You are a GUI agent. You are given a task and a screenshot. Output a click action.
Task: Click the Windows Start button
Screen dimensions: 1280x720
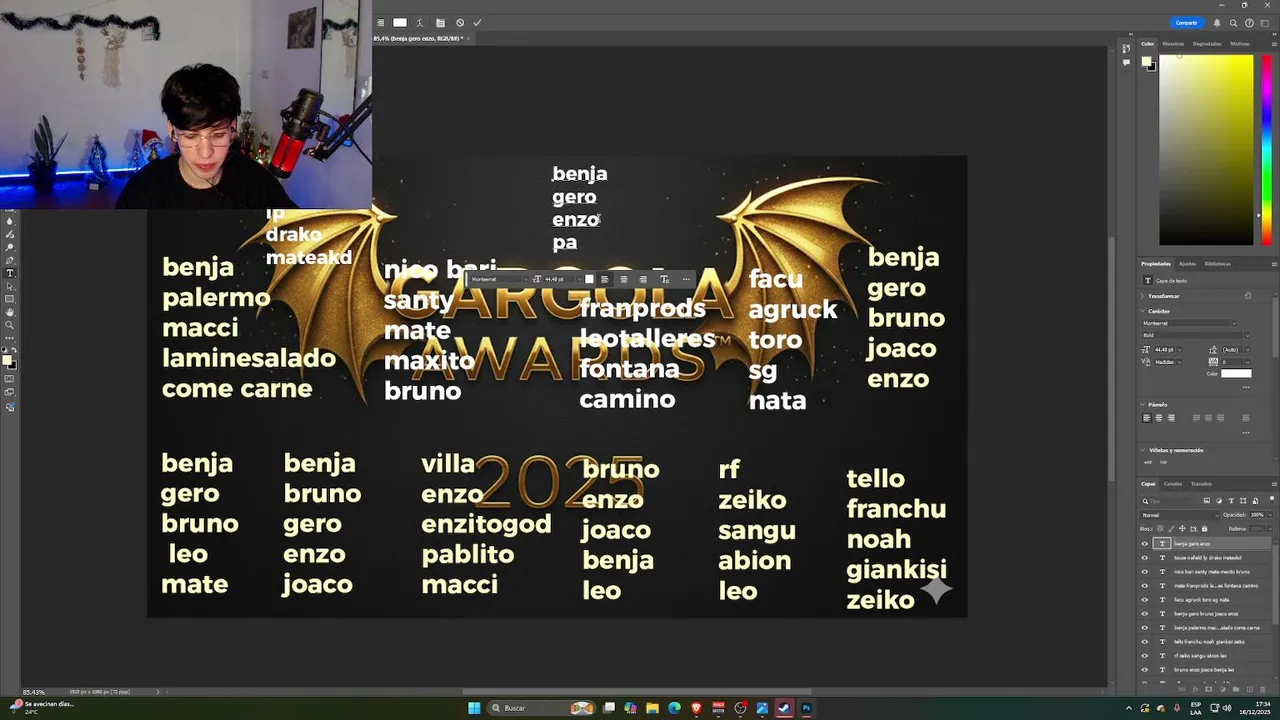click(474, 708)
